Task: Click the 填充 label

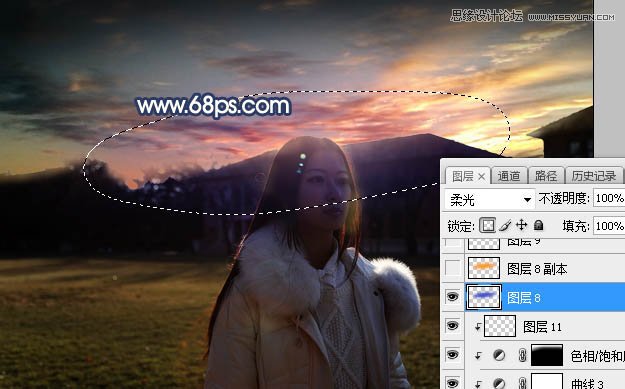Action: click(576, 226)
